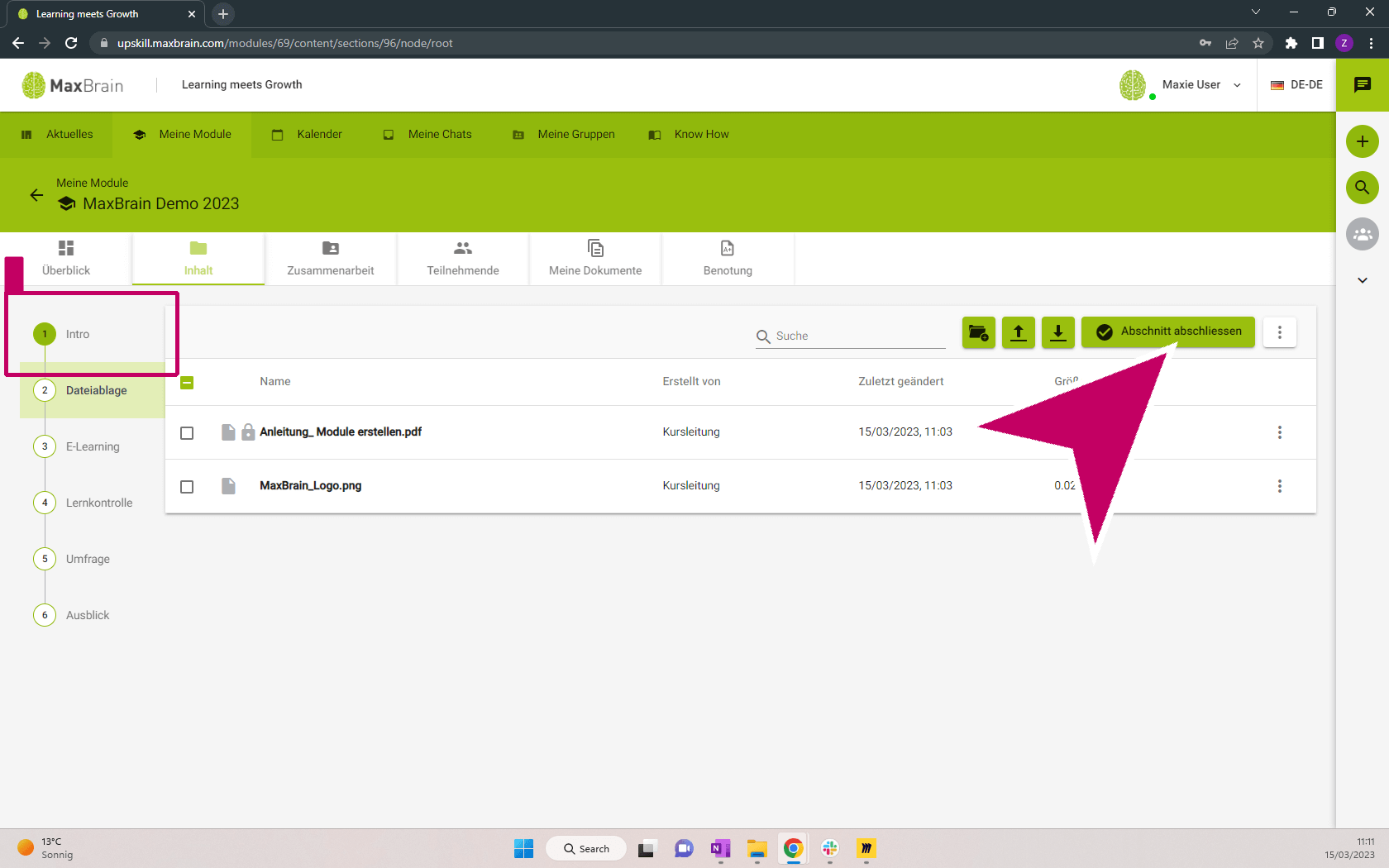Open the Kalender menu item
Screen dimensions: 1389x868
(307, 135)
